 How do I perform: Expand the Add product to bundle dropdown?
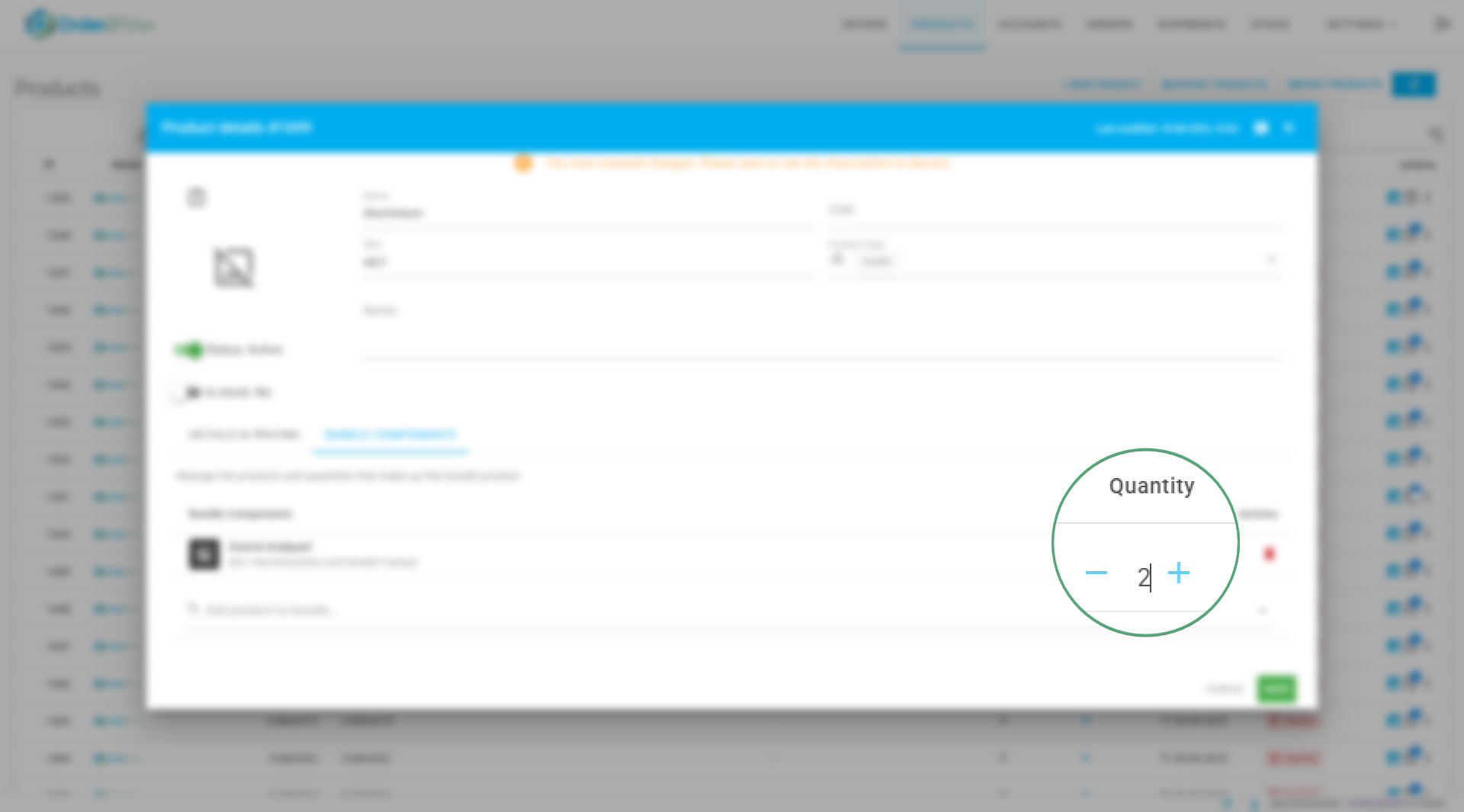click(x=1262, y=610)
